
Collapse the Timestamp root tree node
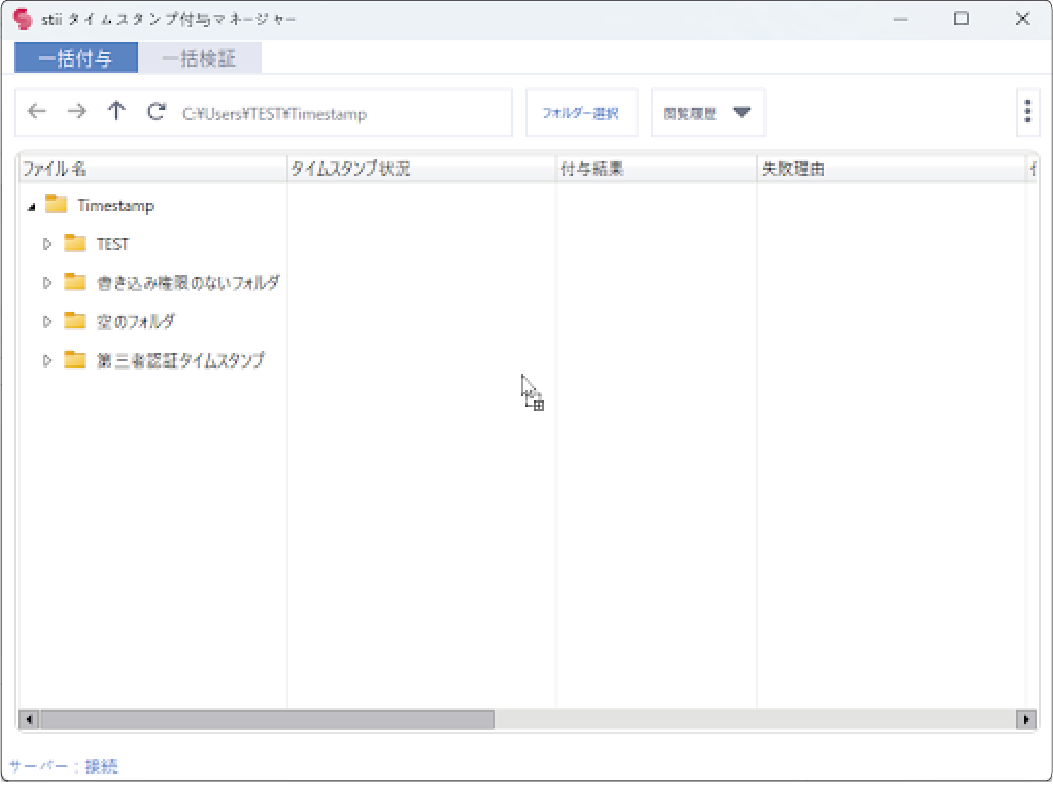pyautogui.click(x=31, y=206)
